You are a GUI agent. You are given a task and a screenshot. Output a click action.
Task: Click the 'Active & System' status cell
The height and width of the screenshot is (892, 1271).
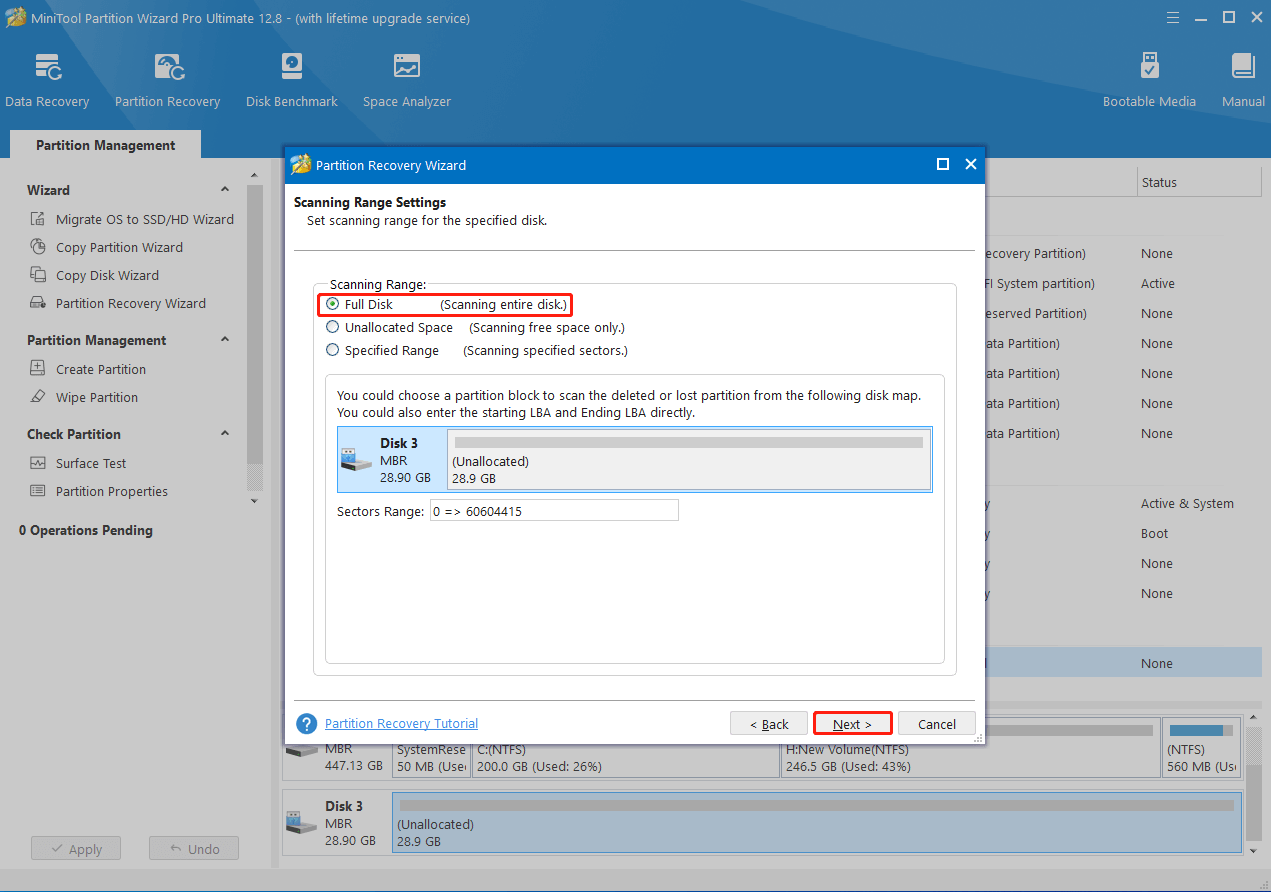click(x=1187, y=503)
